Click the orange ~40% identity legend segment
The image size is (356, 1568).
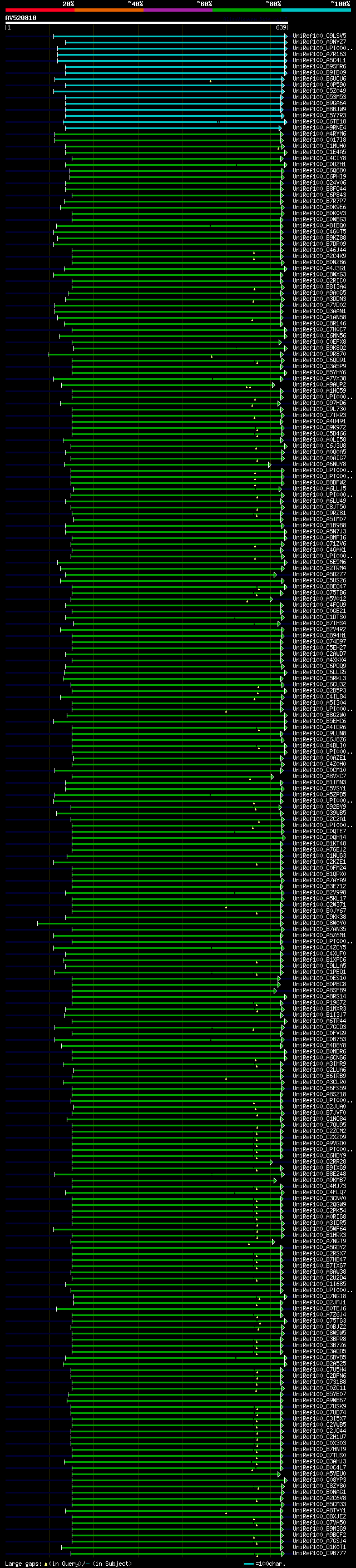click(x=109, y=10)
